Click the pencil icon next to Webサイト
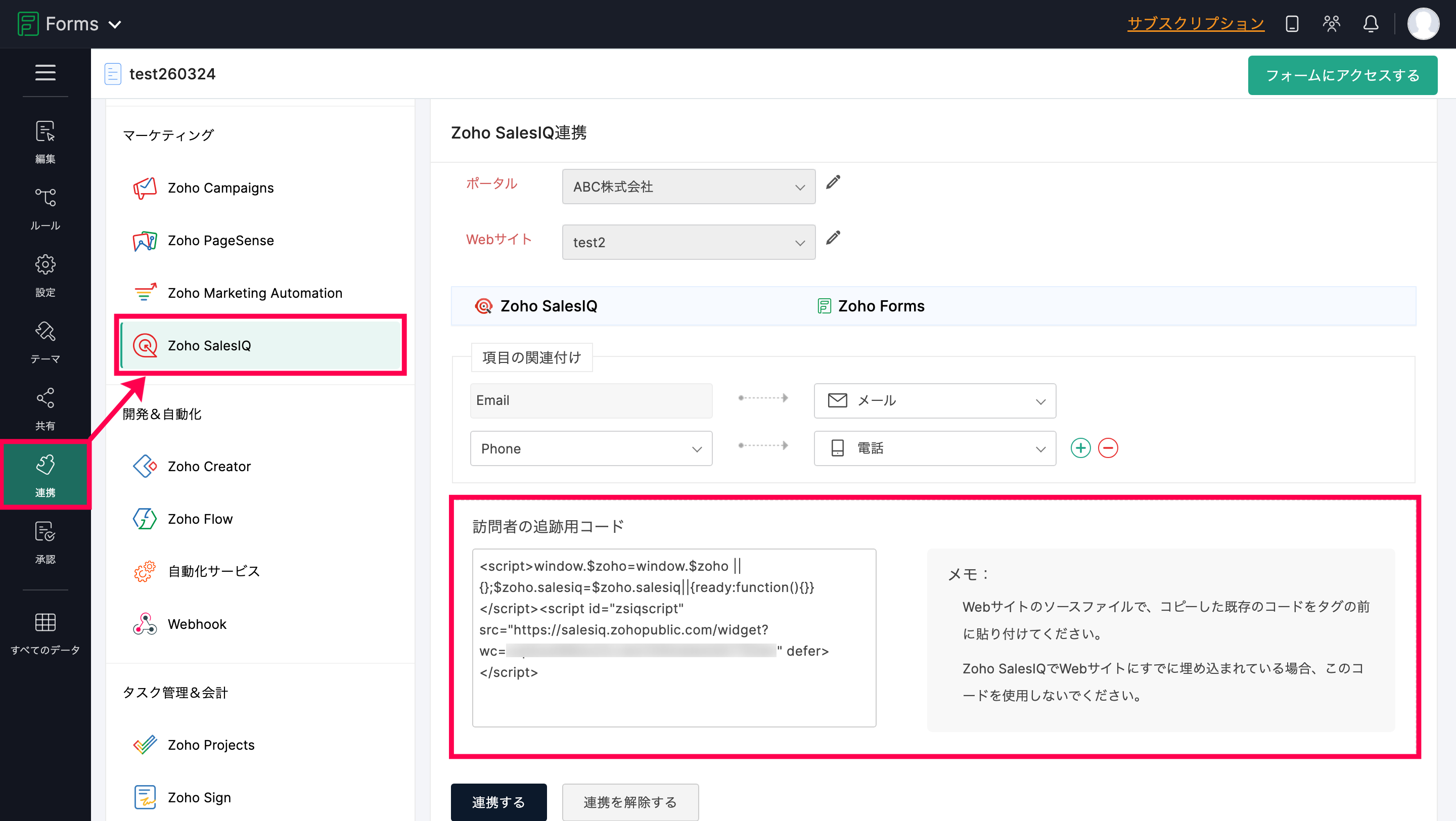This screenshot has width=1456, height=821. click(833, 238)
